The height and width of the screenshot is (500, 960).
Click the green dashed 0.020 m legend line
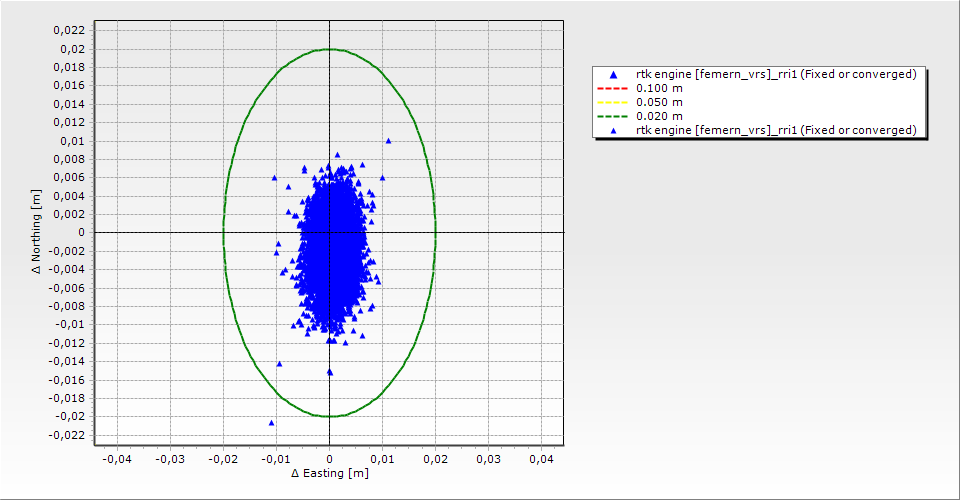point(613,116)
